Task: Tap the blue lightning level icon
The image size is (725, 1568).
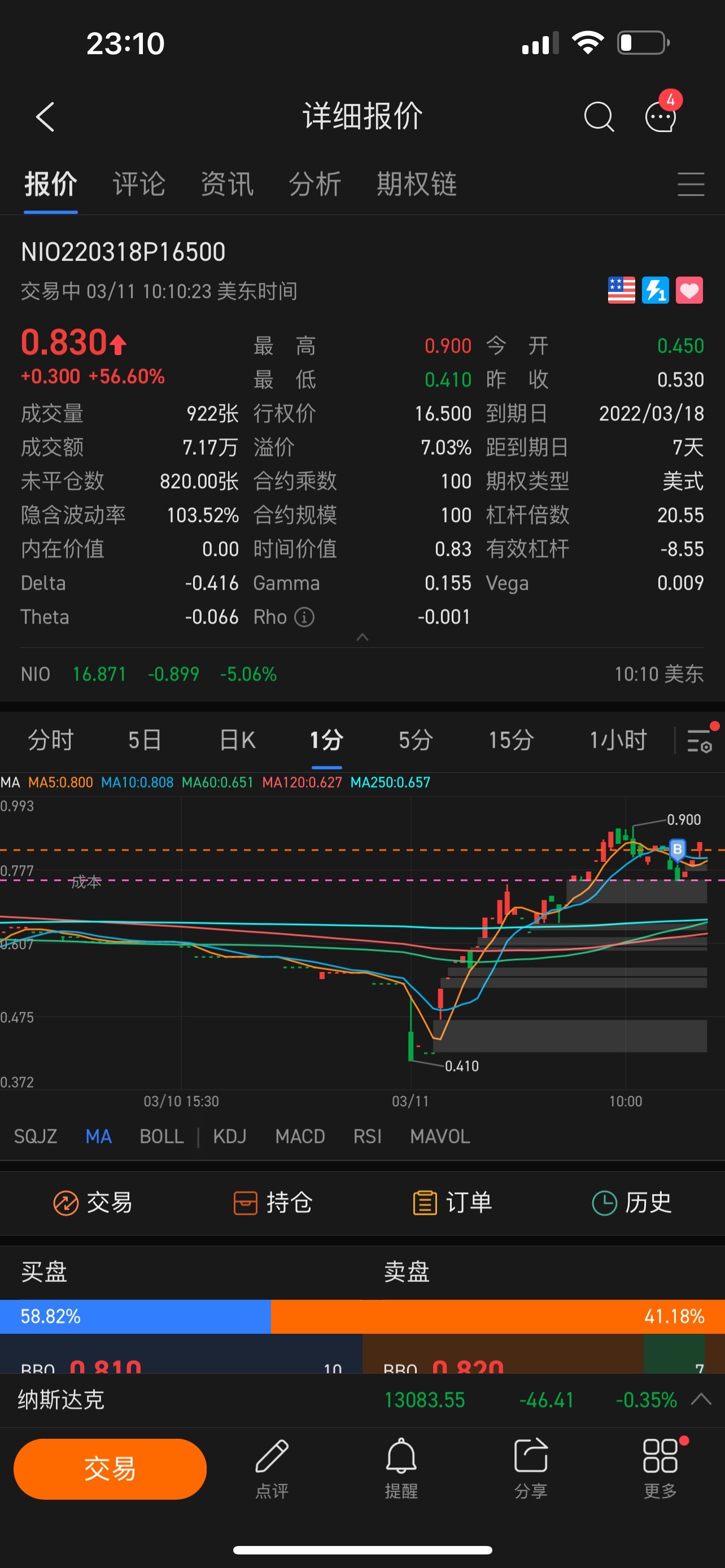Action: pyautogui.click(x=655, y=290)
